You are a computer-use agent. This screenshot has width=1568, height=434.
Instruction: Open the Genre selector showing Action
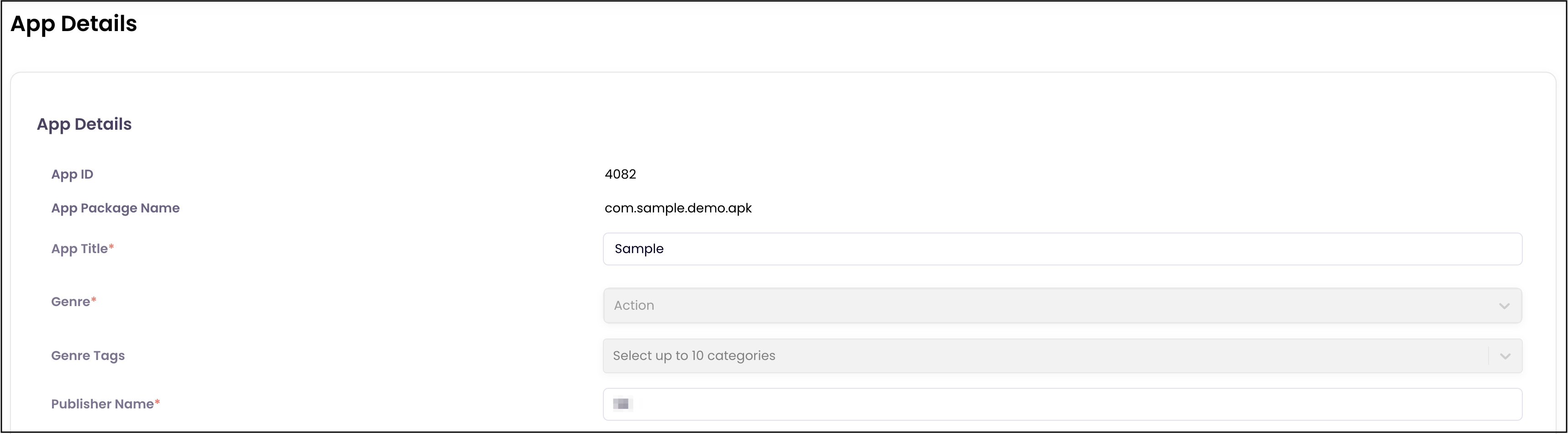[x=1035, y=305]
